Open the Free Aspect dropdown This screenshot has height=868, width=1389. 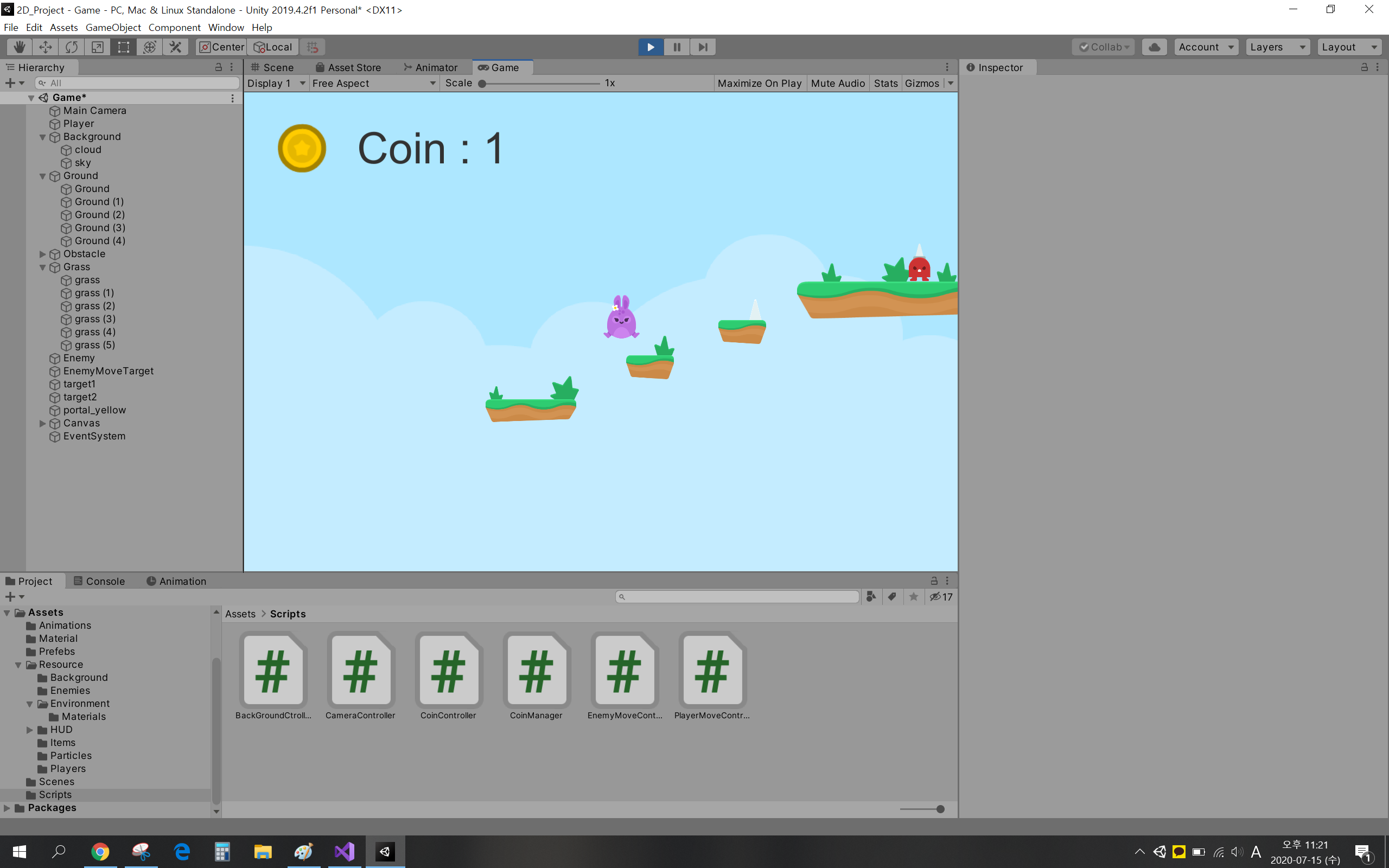[x=373, y=83]
